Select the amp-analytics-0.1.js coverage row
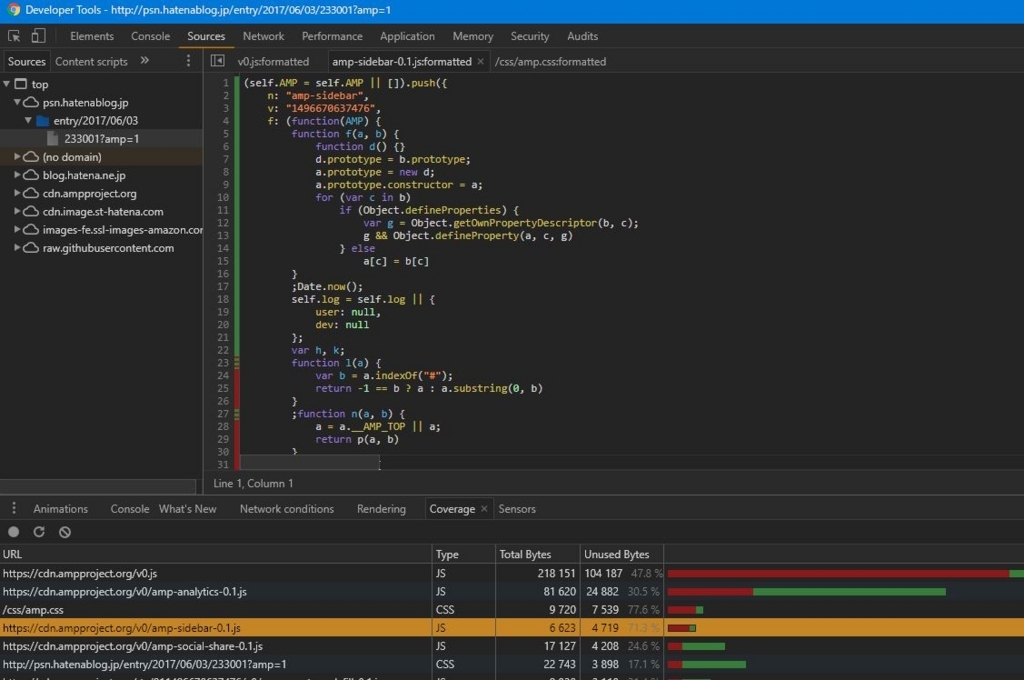The width and height of the screenshot is (1024, 680). coord(125,592)
